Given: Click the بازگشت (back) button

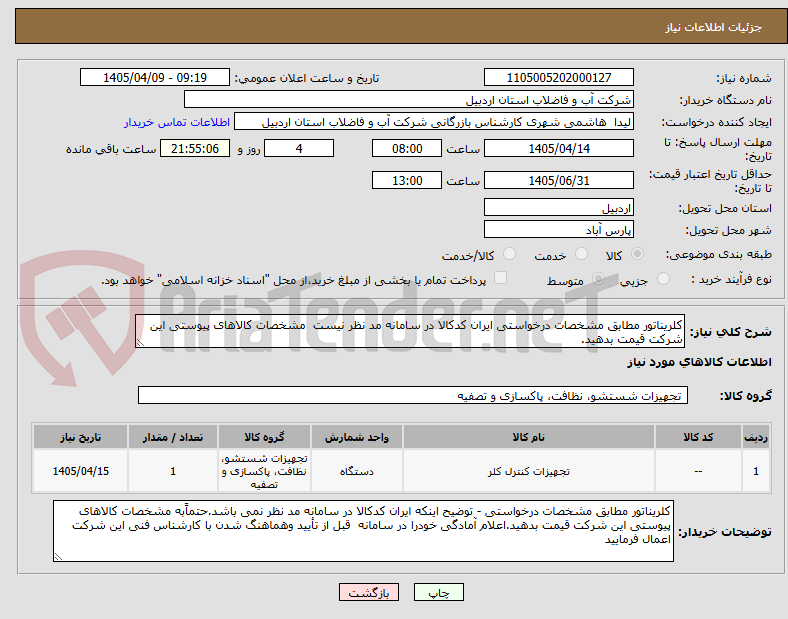Looking at the screenshot, I should [x=369, y=592].
